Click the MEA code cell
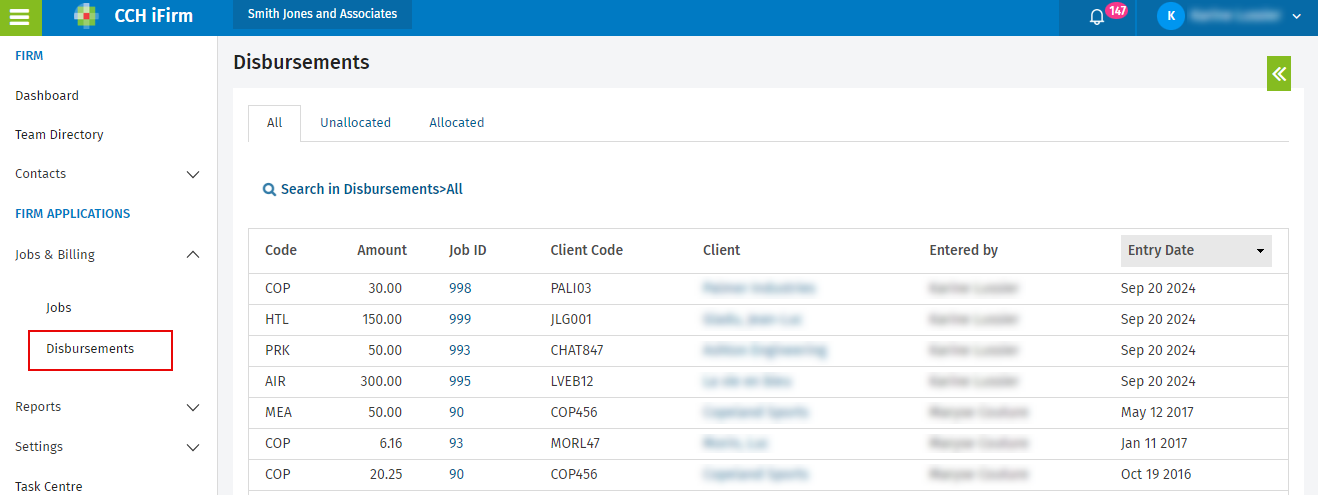The height and width of the screenshot is (495, 1318). point(279,412)
